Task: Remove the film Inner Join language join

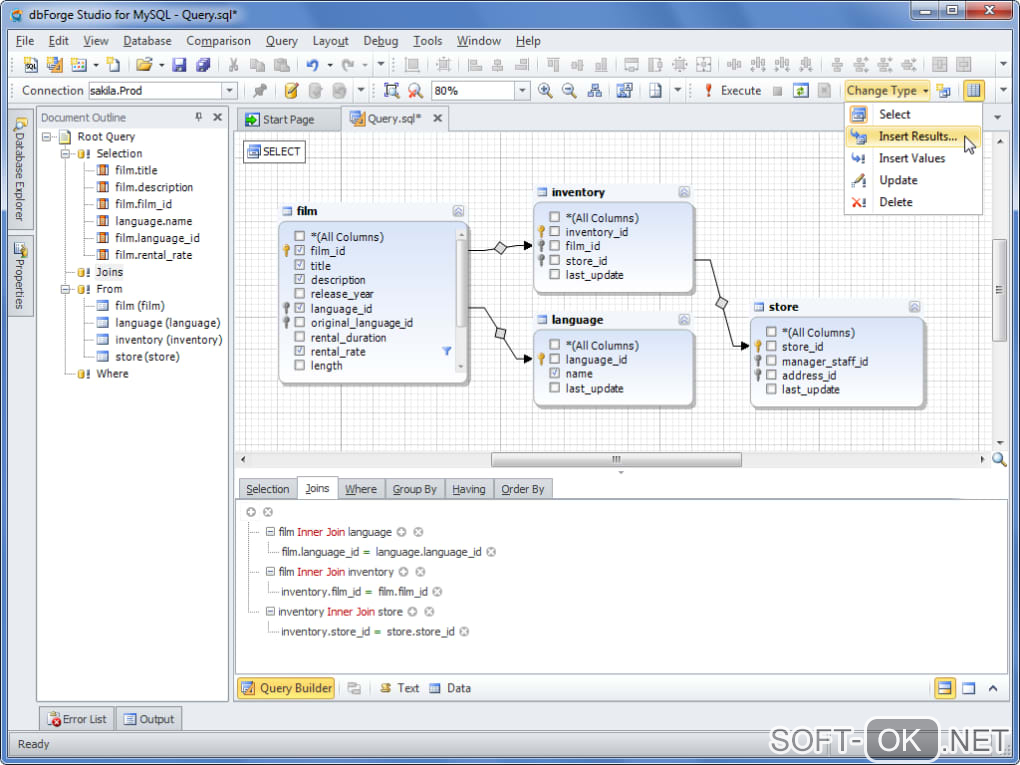Action: click(x=418, y=532)
